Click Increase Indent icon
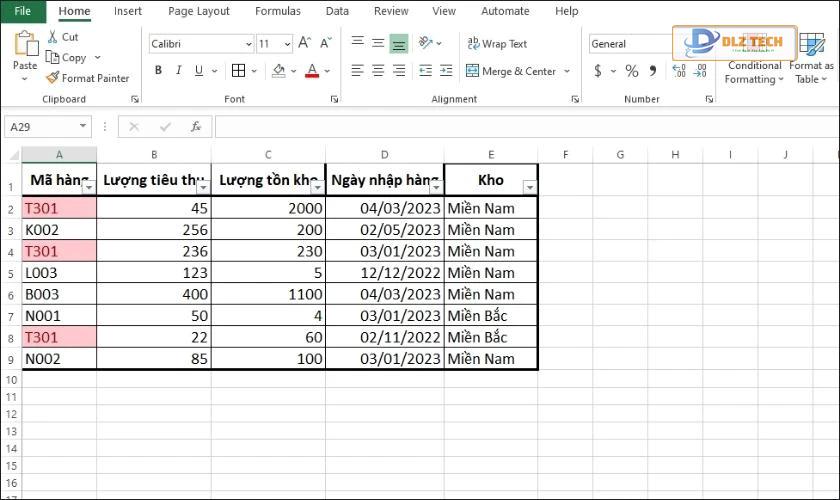 point(446,70)
